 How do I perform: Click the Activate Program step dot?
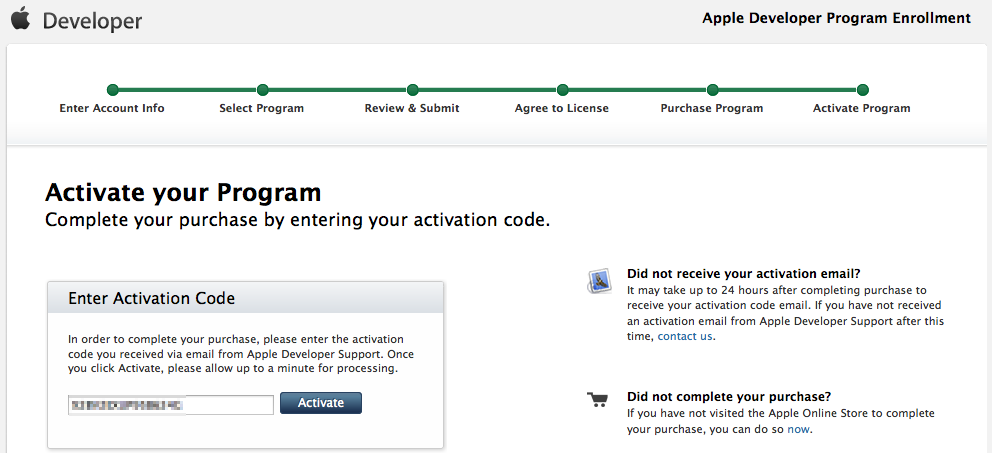click(862, 90)
